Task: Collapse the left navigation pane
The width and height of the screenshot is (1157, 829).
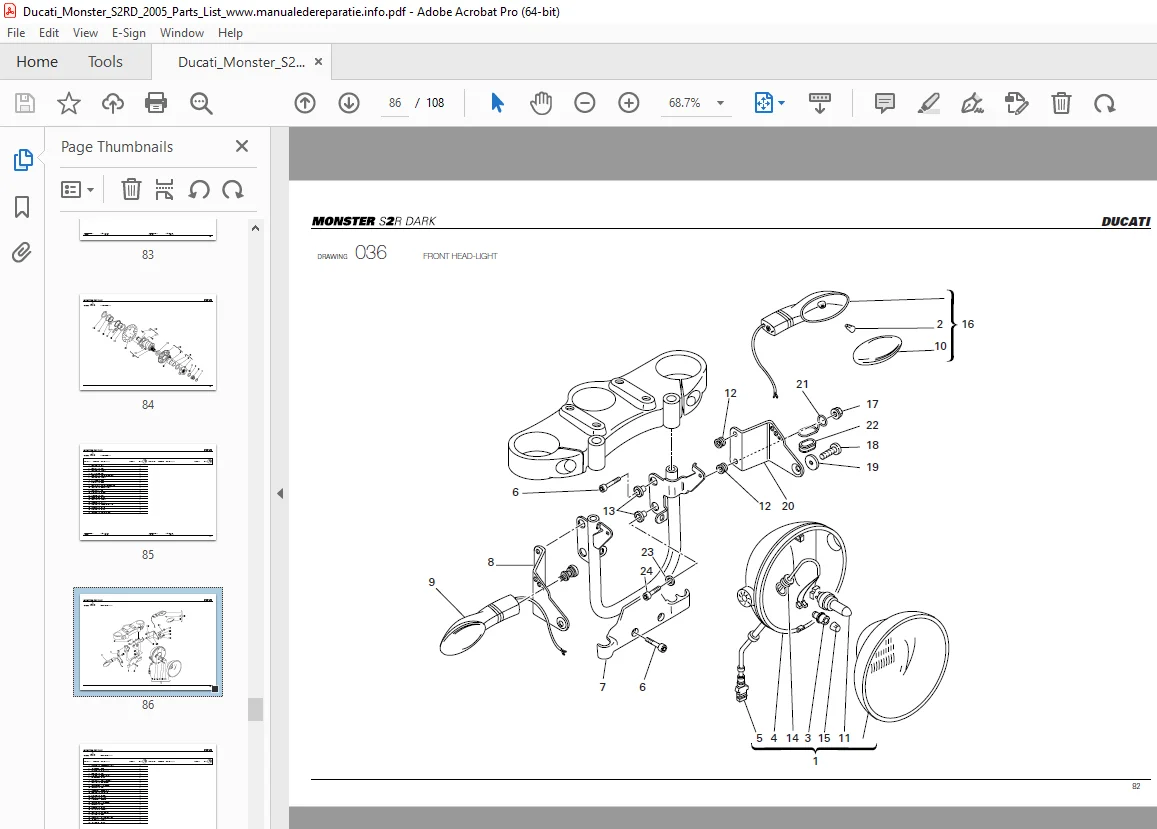Action: [280, 493]
